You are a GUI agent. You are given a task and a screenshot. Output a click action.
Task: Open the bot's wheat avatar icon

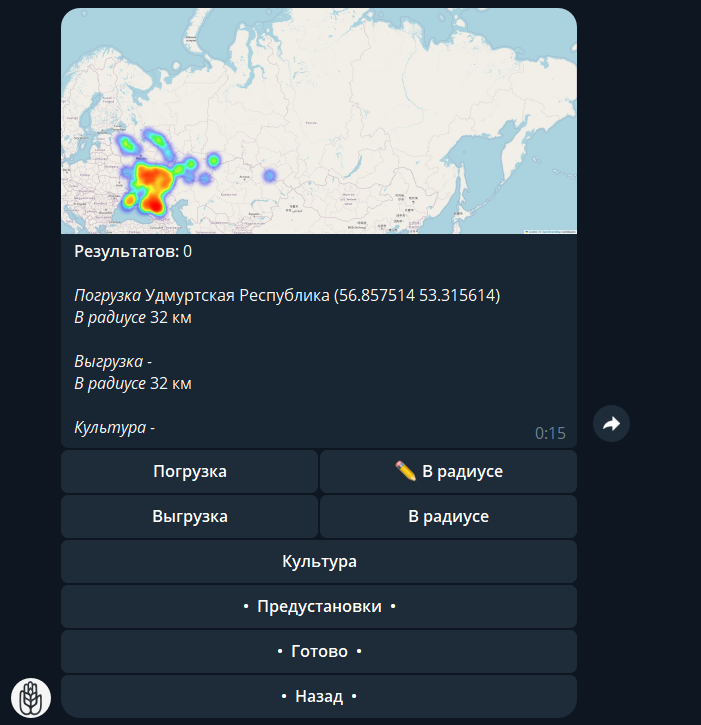[x=31, y=697]
